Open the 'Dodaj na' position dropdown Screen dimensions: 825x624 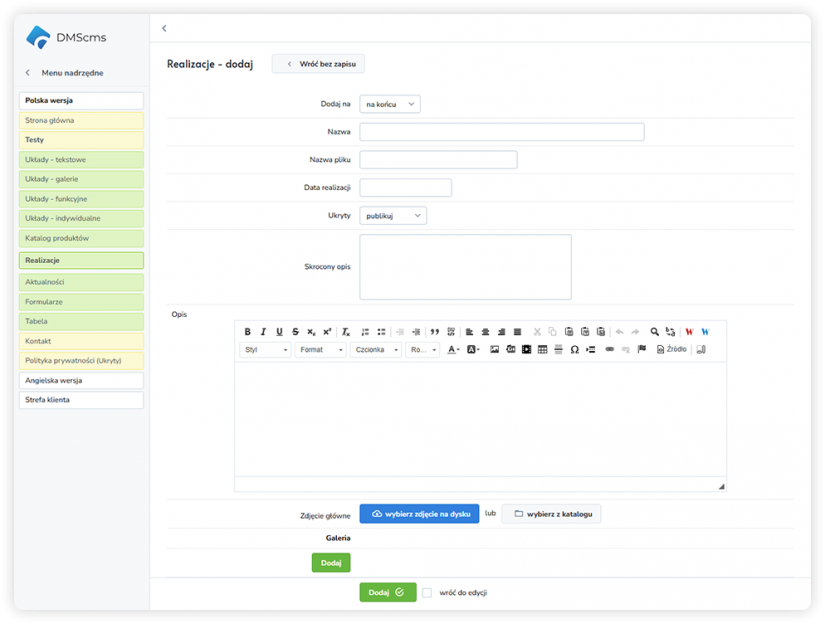pyautogui.click(x=390, y=103)
